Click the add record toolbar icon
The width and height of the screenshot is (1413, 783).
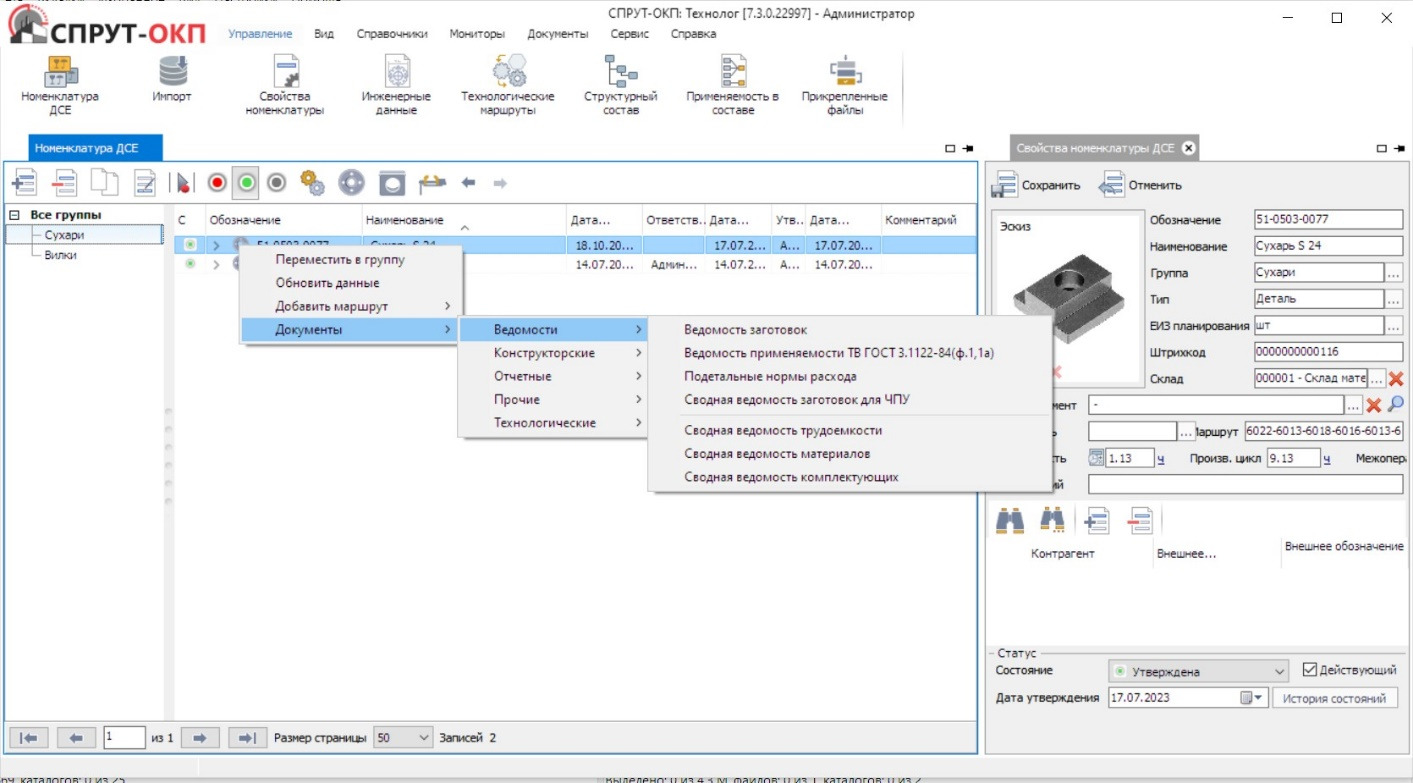(x=23, y=183)
